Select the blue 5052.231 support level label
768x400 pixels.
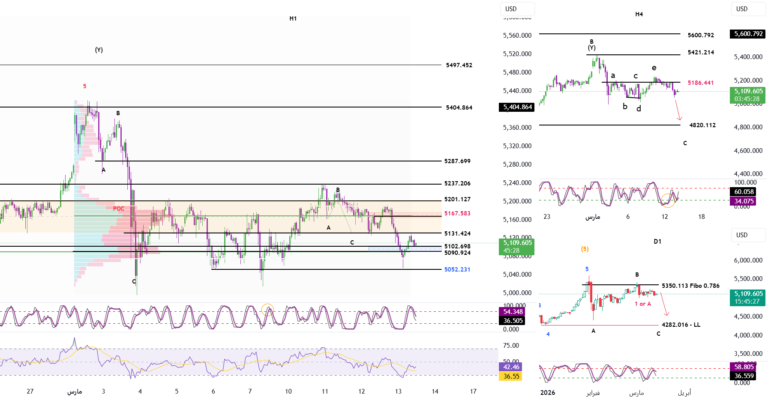click(x=457, y=269)
